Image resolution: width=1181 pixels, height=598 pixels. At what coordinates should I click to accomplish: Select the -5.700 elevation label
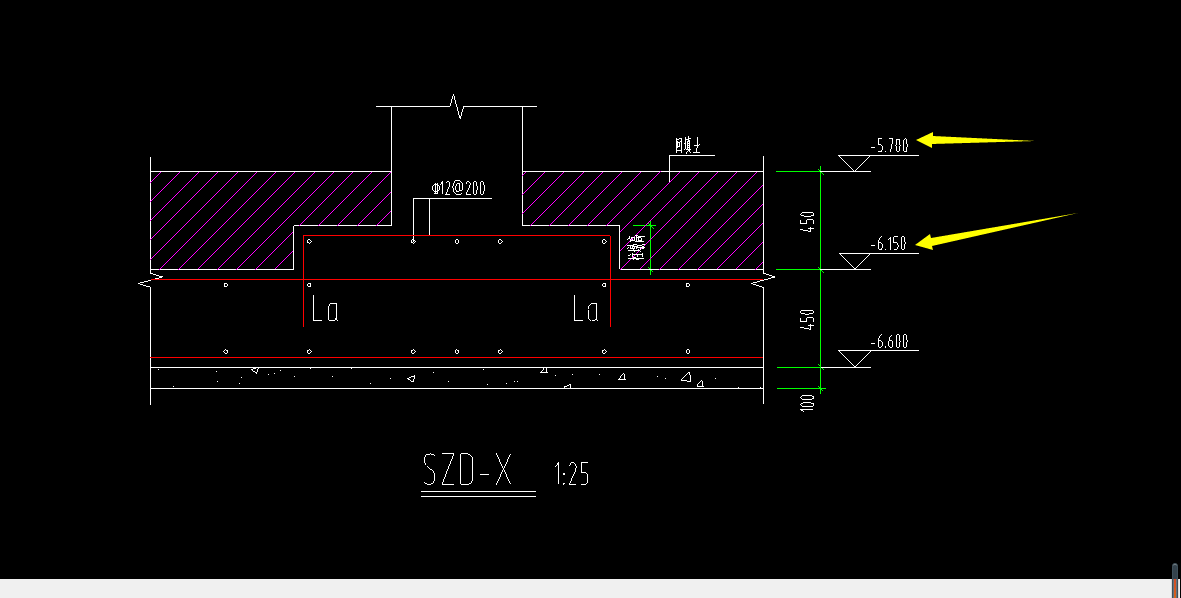click(x=890, y=145)
